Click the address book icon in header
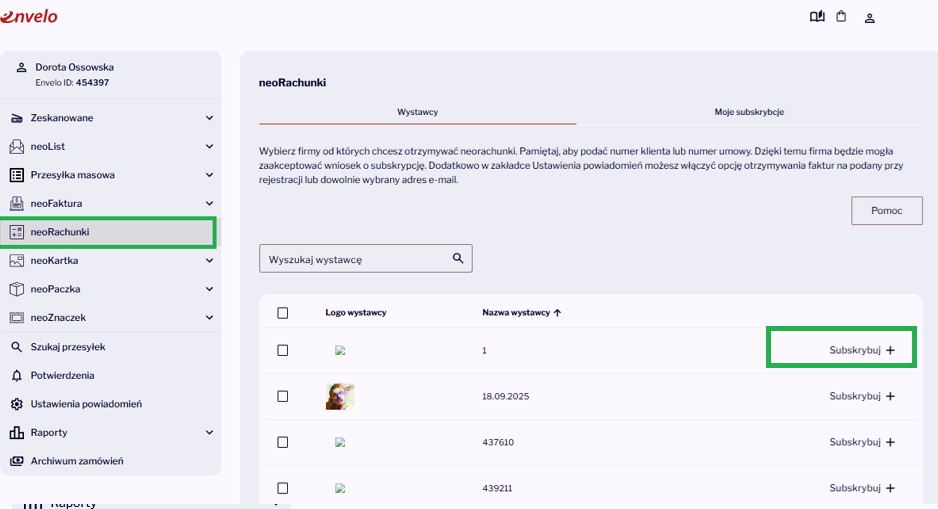 tap(817, 16)
